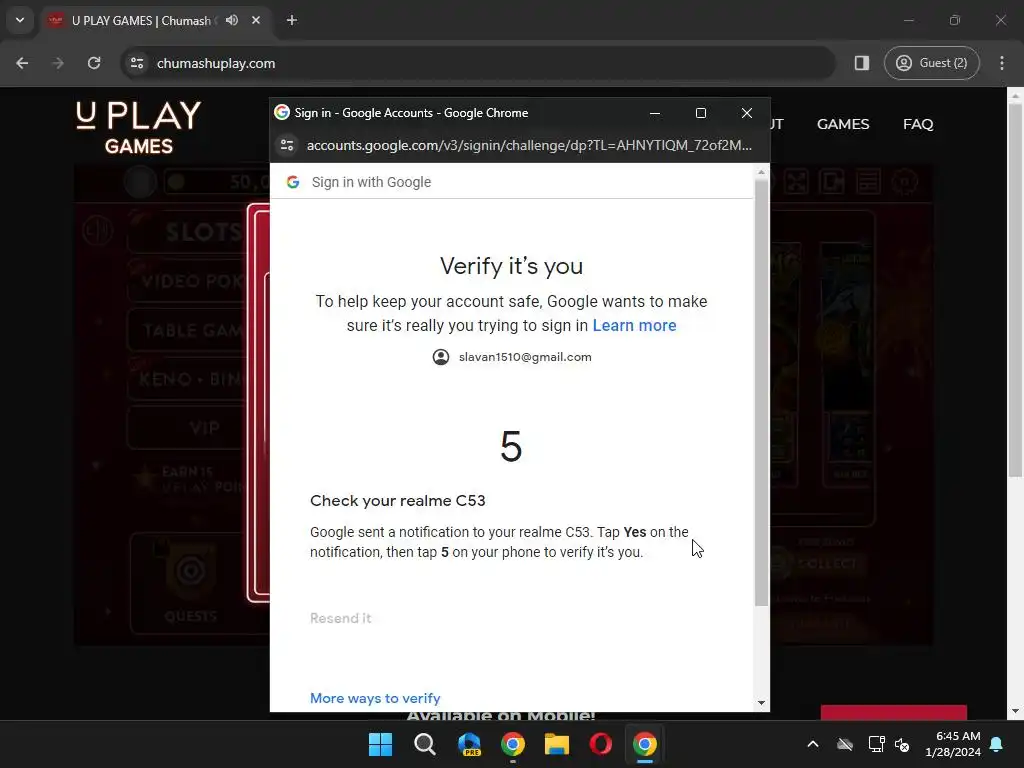Open Chrome's three-dot menu

[x=1002, y=63]
